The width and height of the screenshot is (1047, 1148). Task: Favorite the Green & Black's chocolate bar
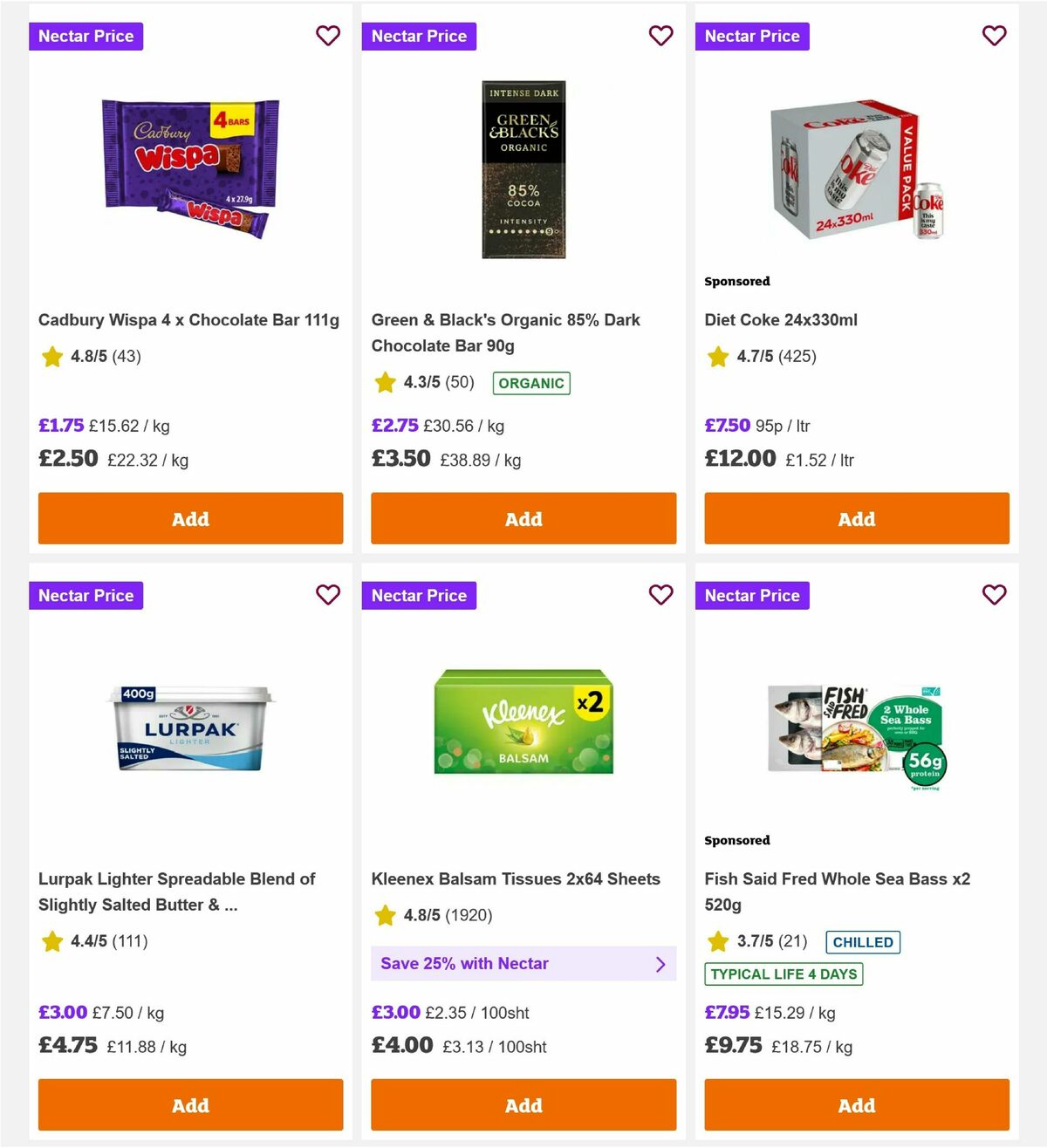[660, 36]
